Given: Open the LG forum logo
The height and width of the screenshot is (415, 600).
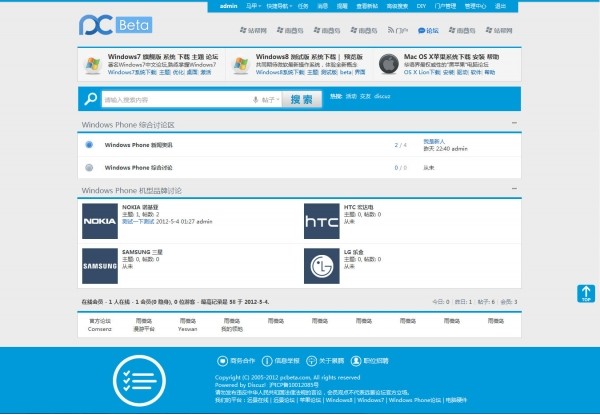Looking at the screenshot, I should [x=321, y=266].
